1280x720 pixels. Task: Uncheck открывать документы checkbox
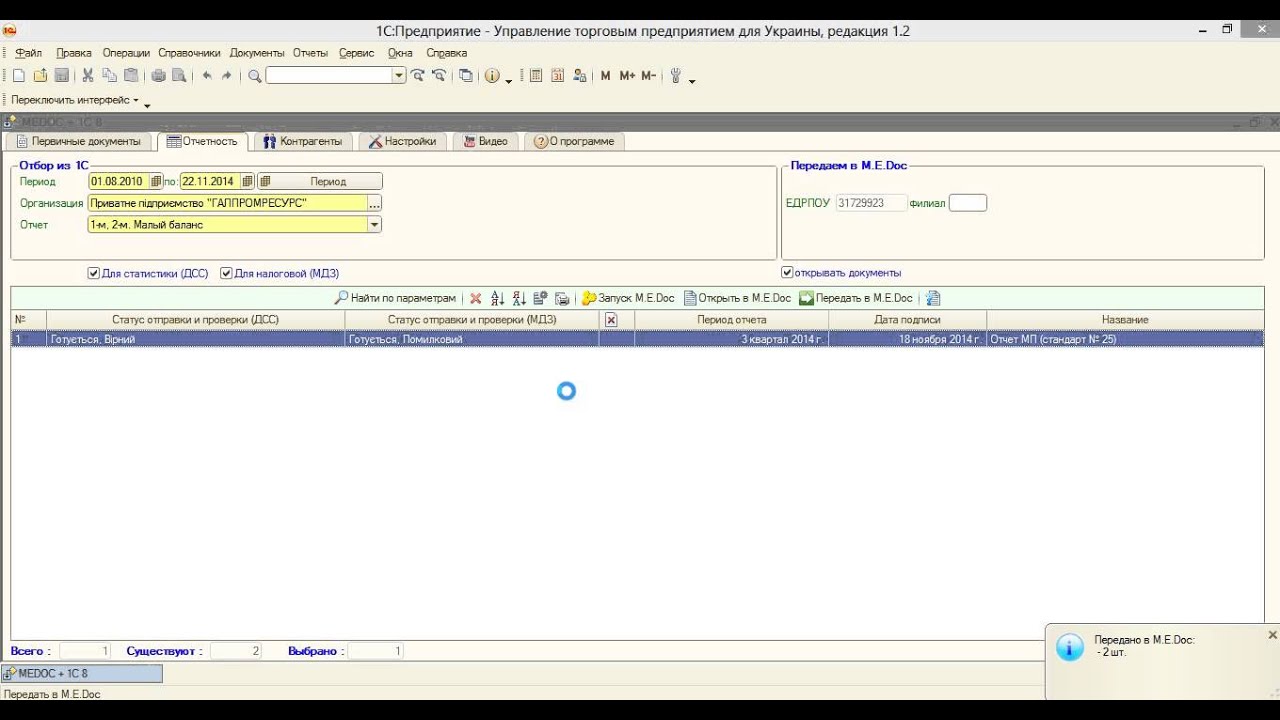[787, 272]
